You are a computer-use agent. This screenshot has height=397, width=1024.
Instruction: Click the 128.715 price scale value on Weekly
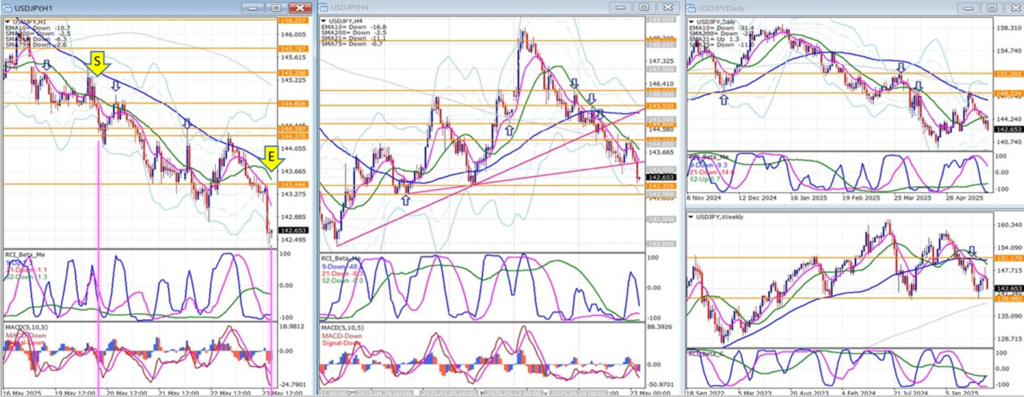coord(1009,339)
